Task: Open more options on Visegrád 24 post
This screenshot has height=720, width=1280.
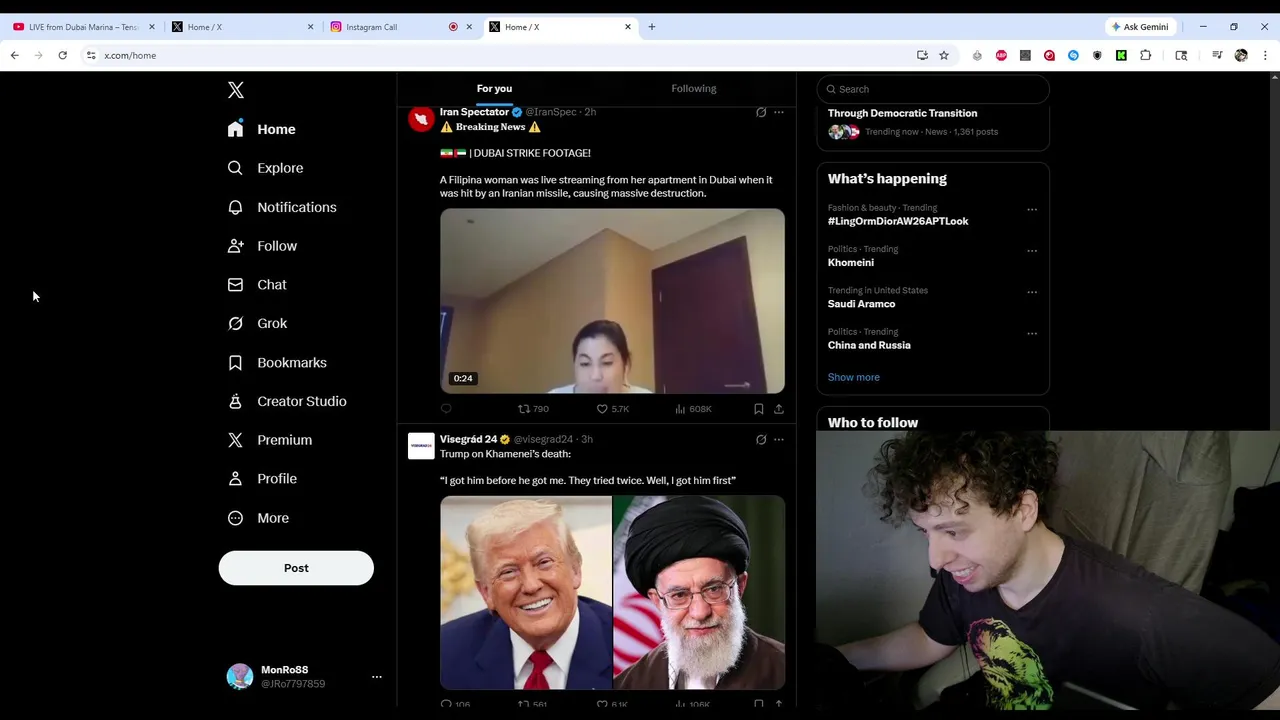Action: click(x=779, y=439)
